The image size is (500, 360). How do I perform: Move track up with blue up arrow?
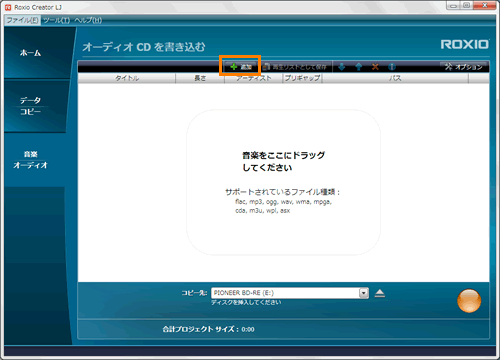click(x=359, y=67)
